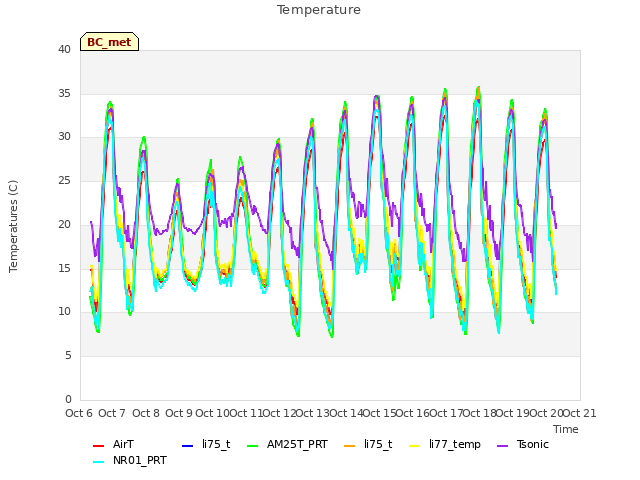
Task: Click the 35 y-axis tick label
Action: (x=64, y=93)
